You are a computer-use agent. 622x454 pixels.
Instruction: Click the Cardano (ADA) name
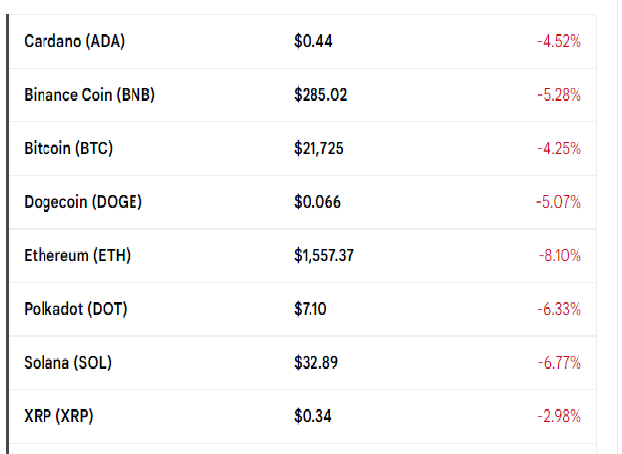[75, 41]
